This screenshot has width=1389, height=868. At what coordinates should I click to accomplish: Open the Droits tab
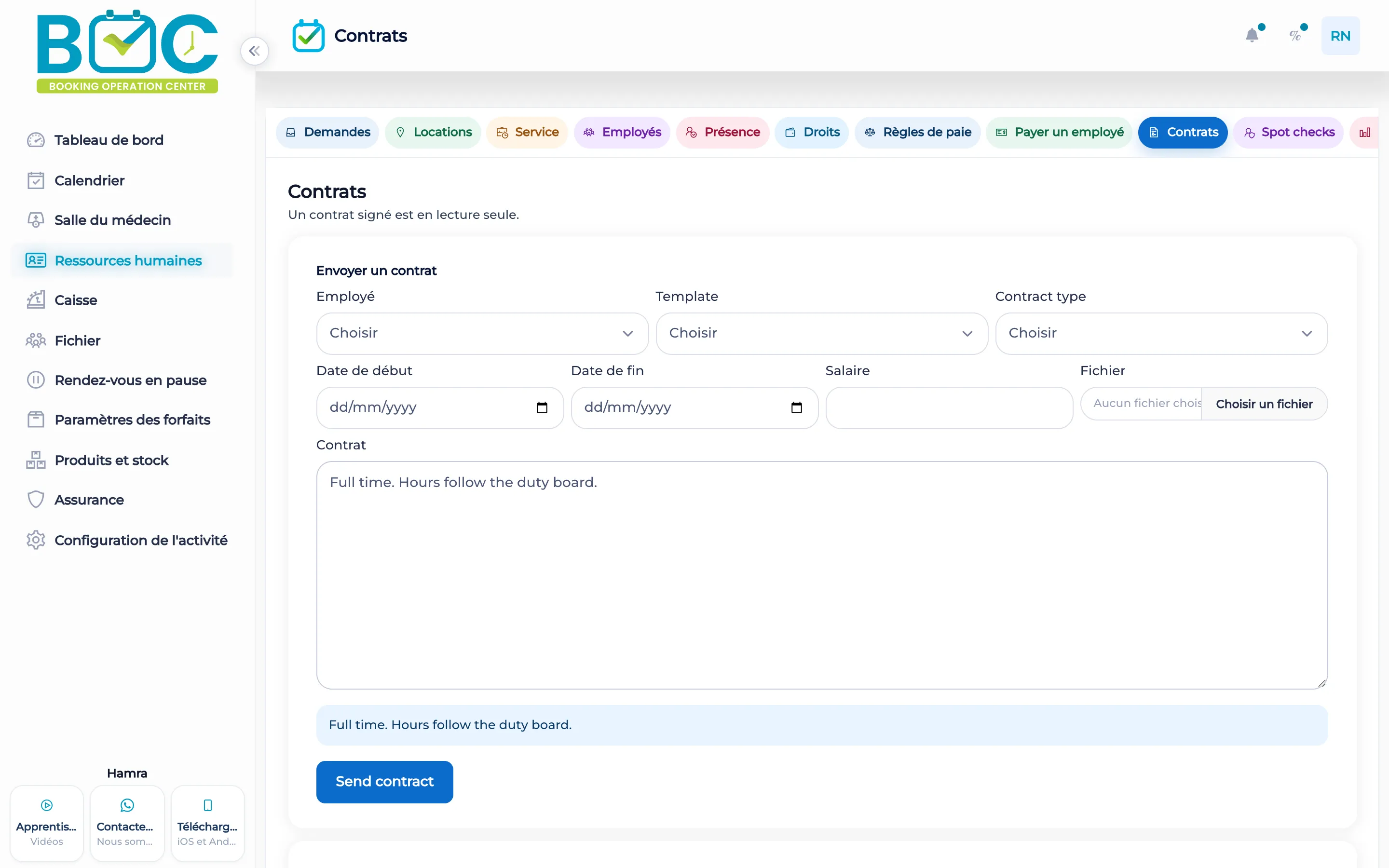tap(812, 133)
